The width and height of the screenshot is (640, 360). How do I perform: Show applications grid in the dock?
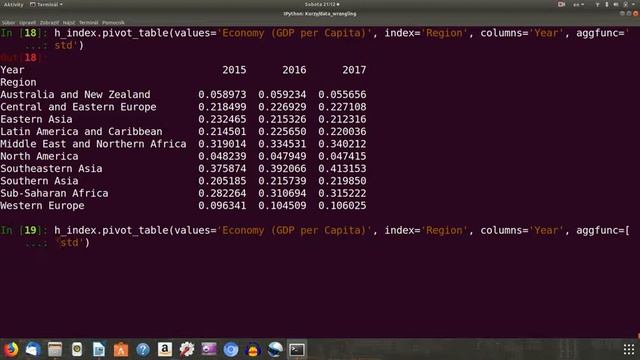[629, 349]
